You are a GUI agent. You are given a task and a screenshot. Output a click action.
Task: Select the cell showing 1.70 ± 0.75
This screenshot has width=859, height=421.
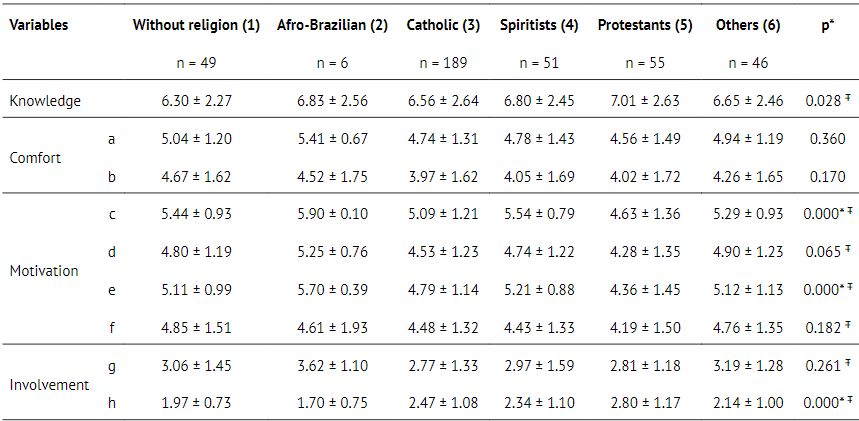[332, 403]
